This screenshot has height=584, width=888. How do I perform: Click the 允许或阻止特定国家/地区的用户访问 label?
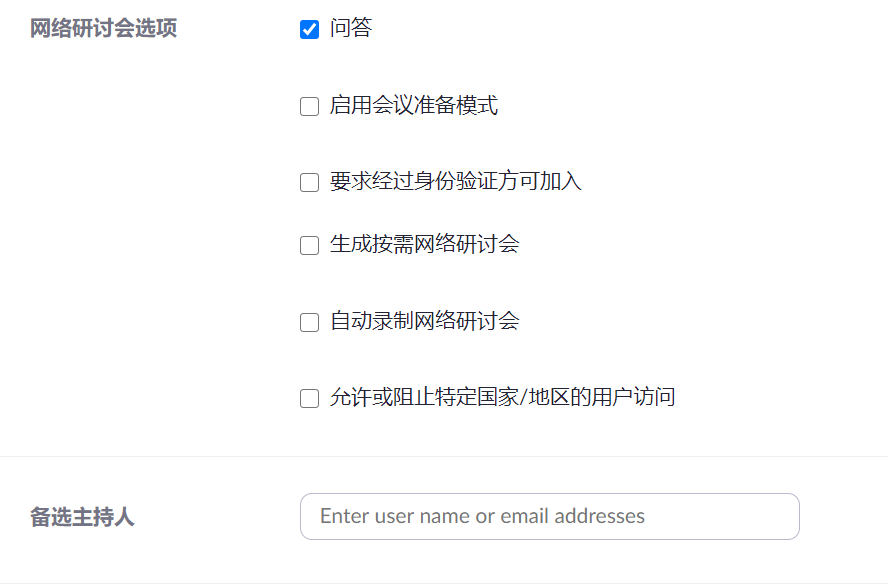click(x=503, y=398)
